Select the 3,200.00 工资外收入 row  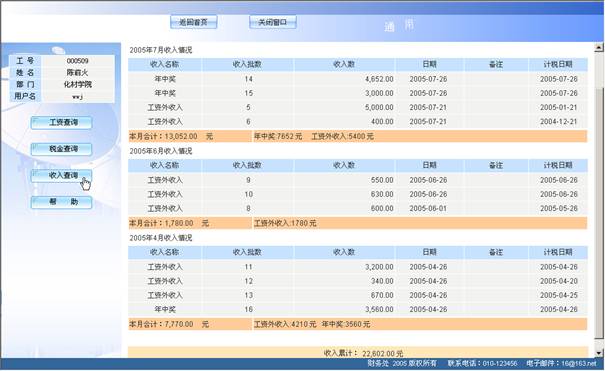point(358,267)
